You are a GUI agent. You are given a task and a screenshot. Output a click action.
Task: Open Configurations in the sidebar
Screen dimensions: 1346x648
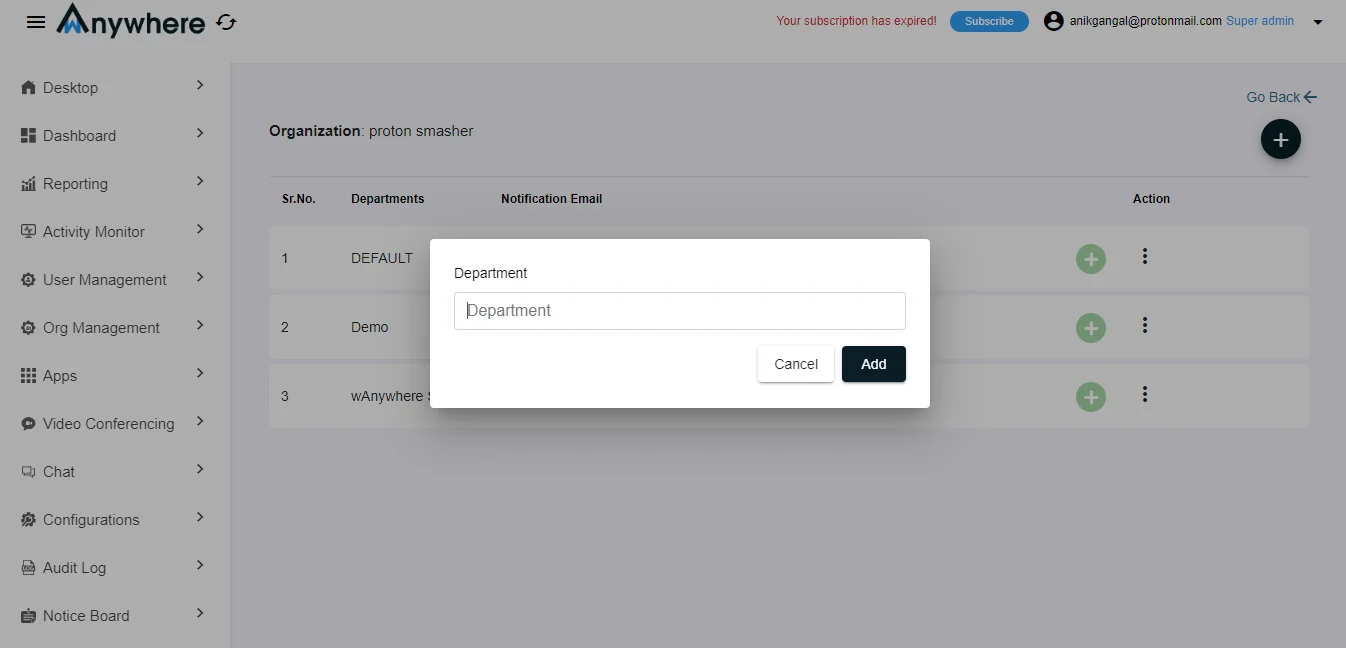[x=91, y=520]
